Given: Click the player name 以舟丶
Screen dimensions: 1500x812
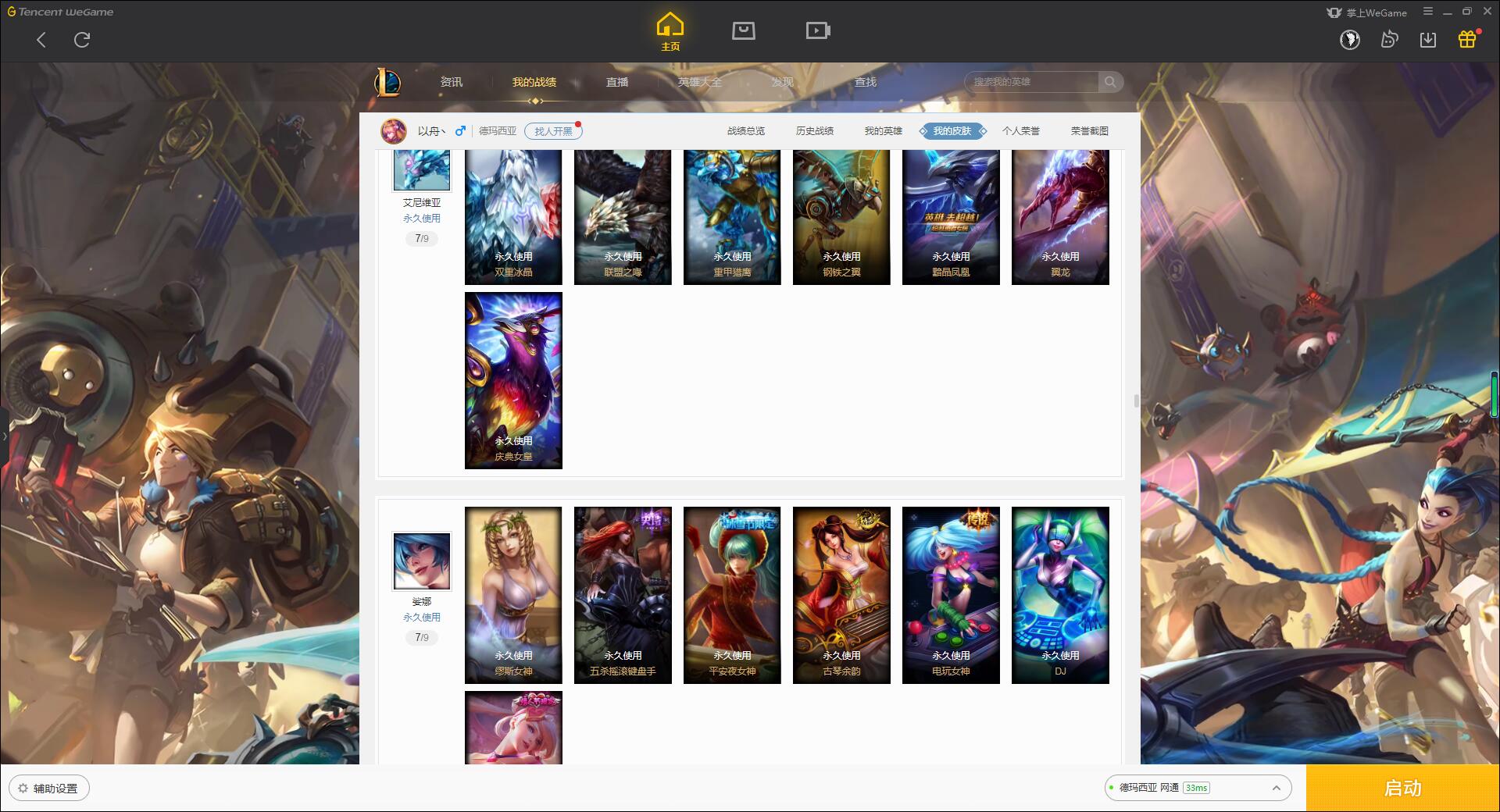Looking at the screenshot, I should (431, 131).
